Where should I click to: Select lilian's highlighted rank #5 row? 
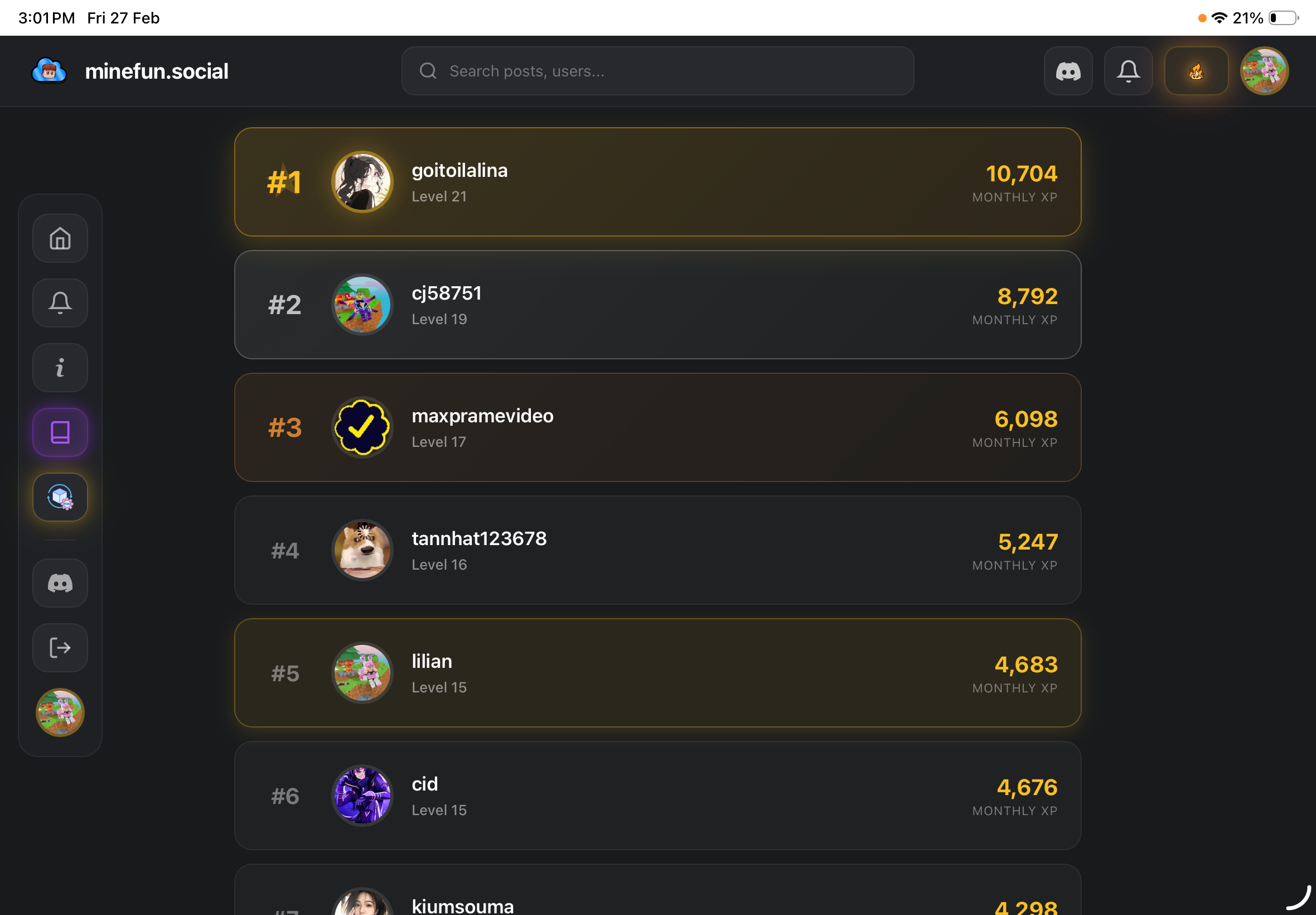(x=657, y=672)
